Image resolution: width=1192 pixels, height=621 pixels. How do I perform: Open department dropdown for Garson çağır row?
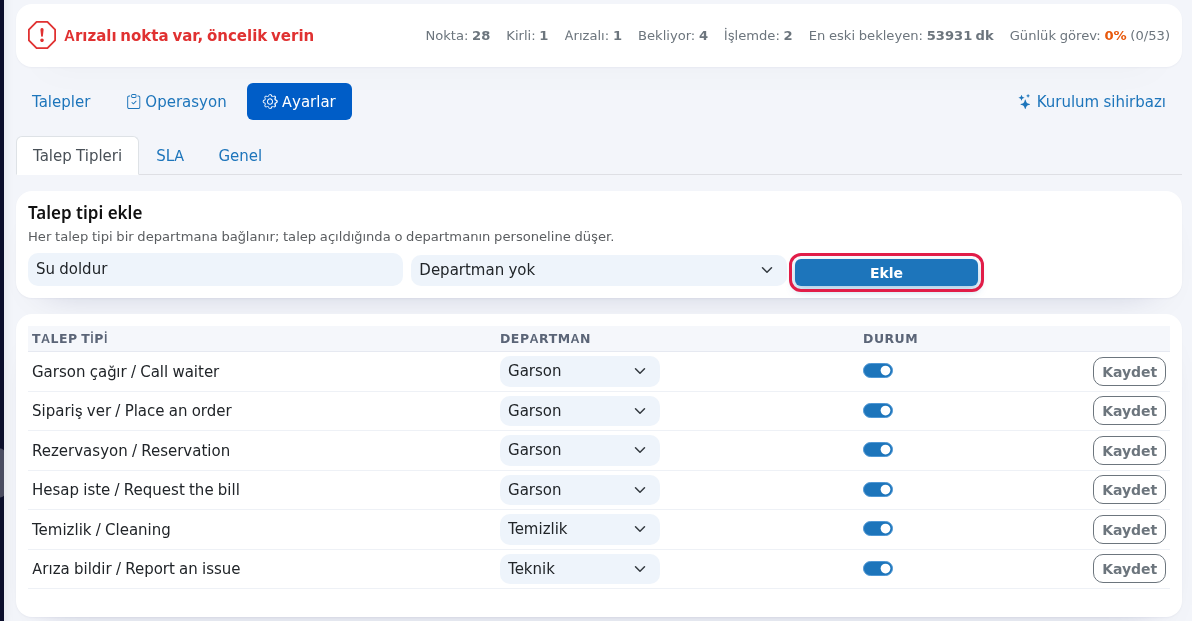[x=579, y=371]
